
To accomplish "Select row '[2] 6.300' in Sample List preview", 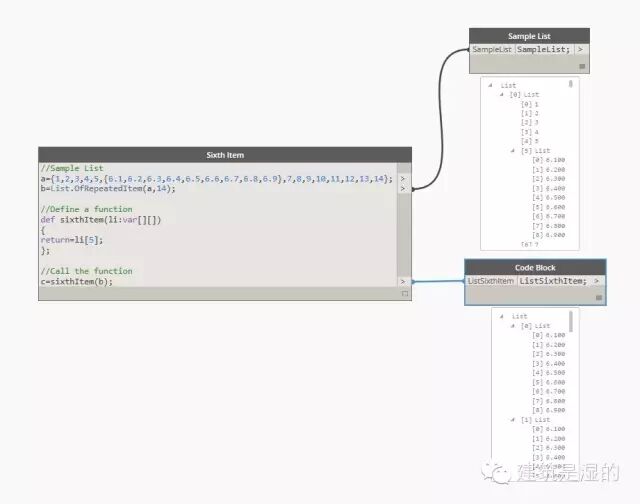I will coord(549,179).
